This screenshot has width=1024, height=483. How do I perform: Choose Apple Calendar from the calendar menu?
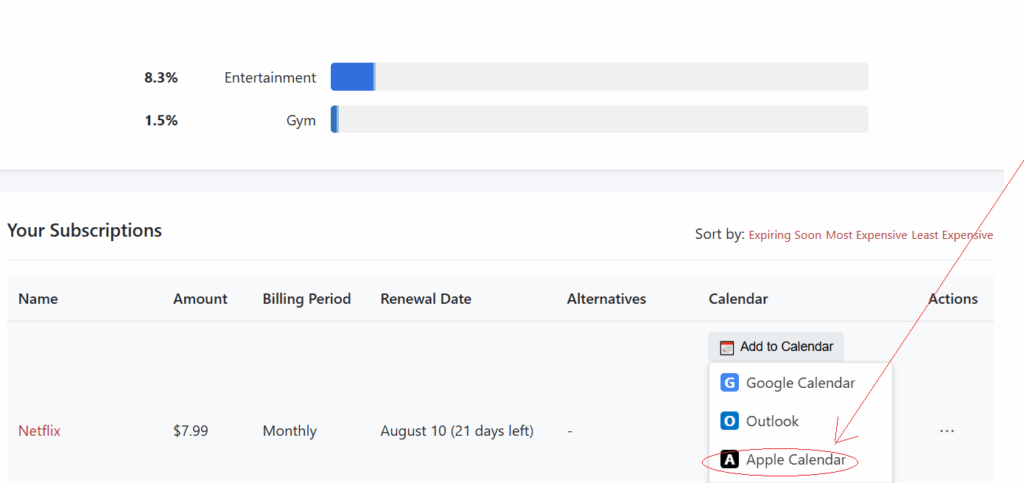(795, 460)
